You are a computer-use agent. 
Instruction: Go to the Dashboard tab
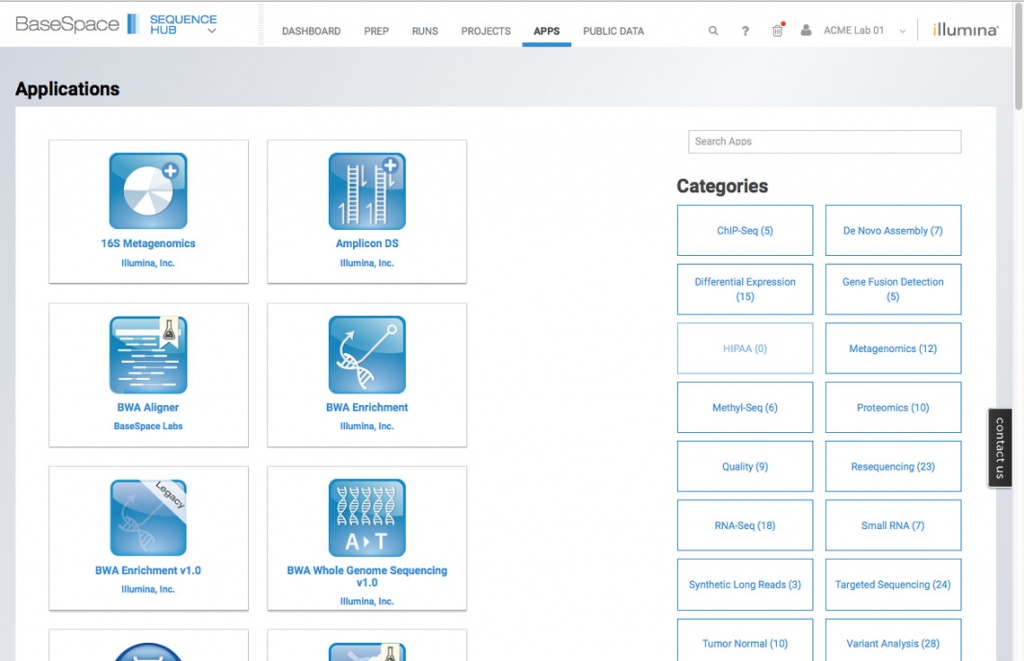[x=311, y=31]
